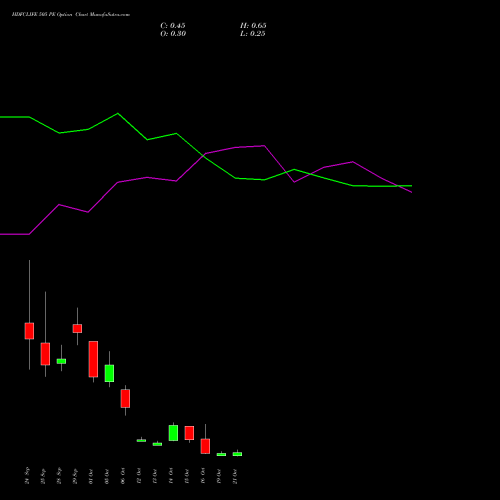This screenshot has height=500, width=500.
Task: Click the red candlestick above 06 Oct
Action: coord(125,398)
